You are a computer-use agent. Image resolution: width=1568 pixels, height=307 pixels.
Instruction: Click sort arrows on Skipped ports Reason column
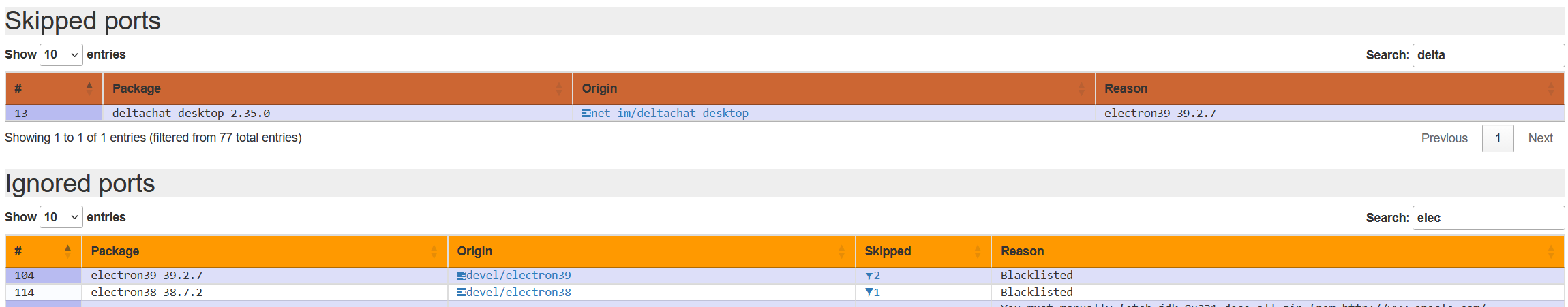point(1551,88)
